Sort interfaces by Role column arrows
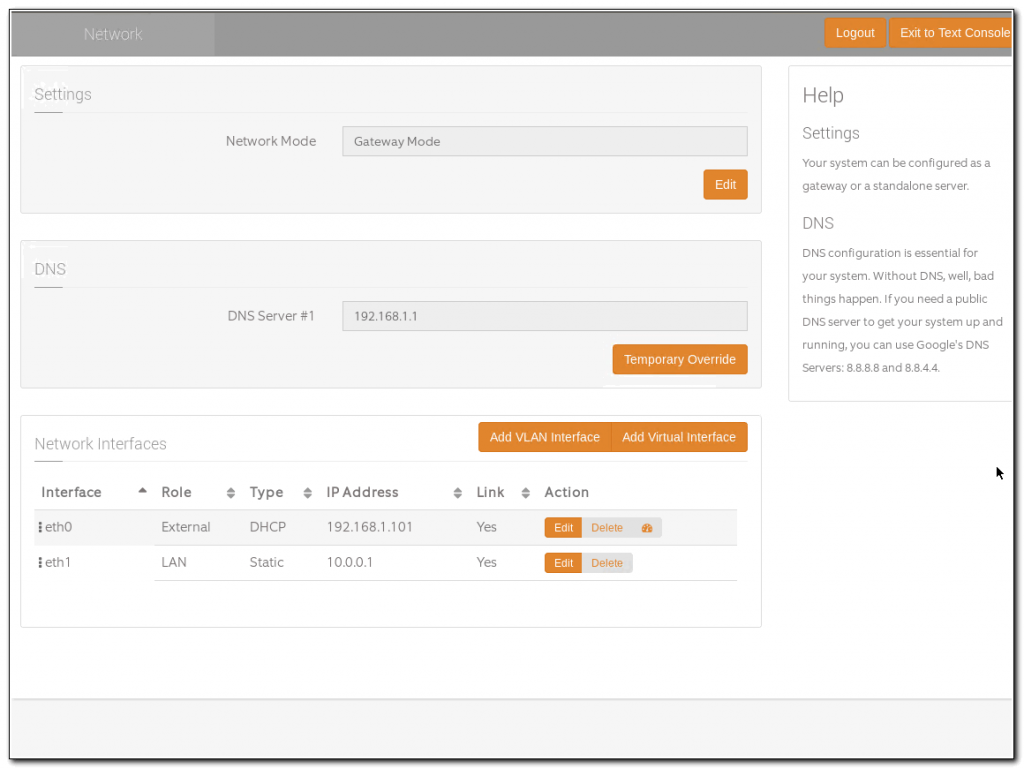The image size is (1024, 769). (x=231, y=493)
